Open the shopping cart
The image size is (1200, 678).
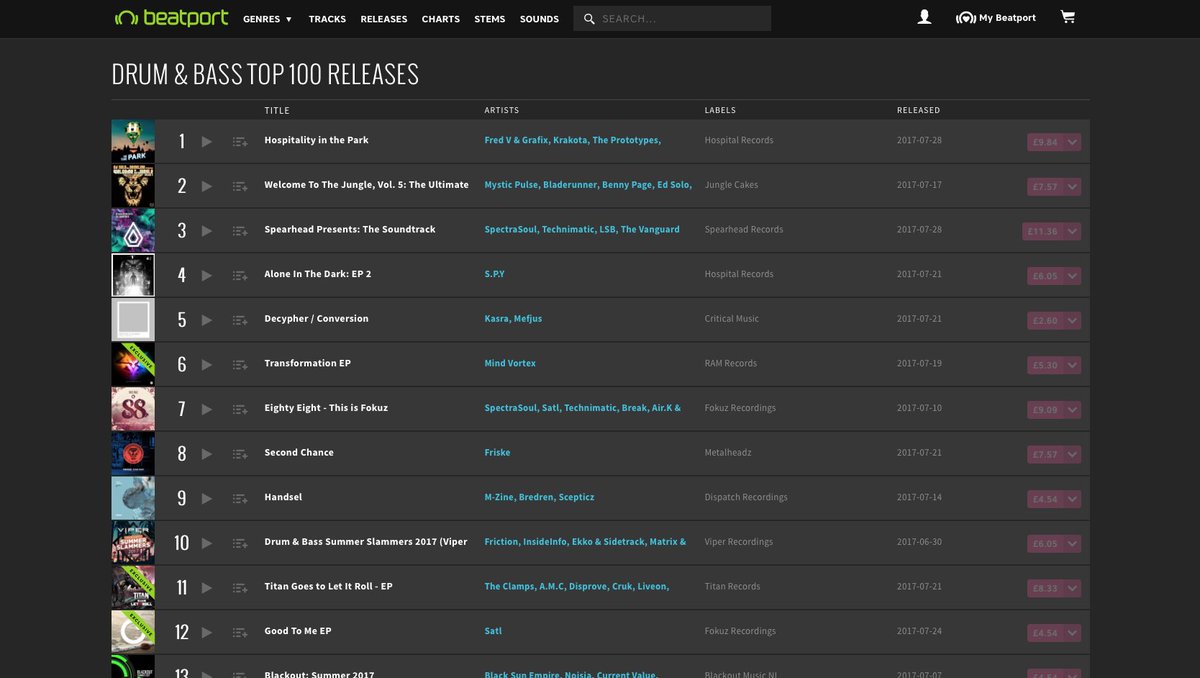(x=1068, y=18)
